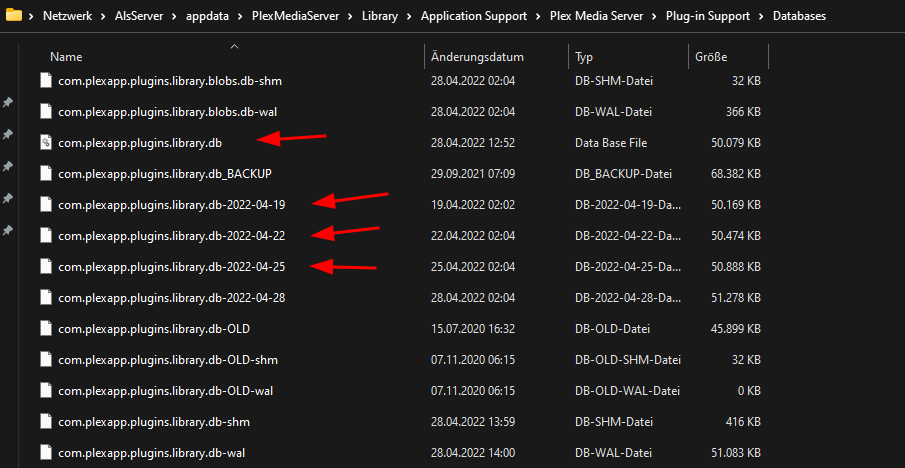Screen dimensions: 905x468
Task: Select file com.plexapp.plugins.library.db-2022-04-28
Action: coord(171,298)
